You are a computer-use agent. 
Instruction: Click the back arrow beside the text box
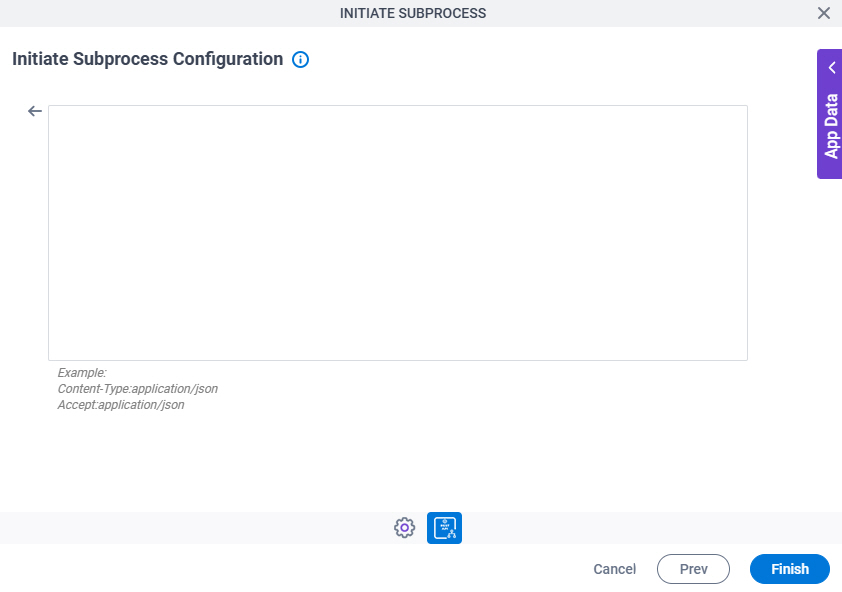[35, 111]
